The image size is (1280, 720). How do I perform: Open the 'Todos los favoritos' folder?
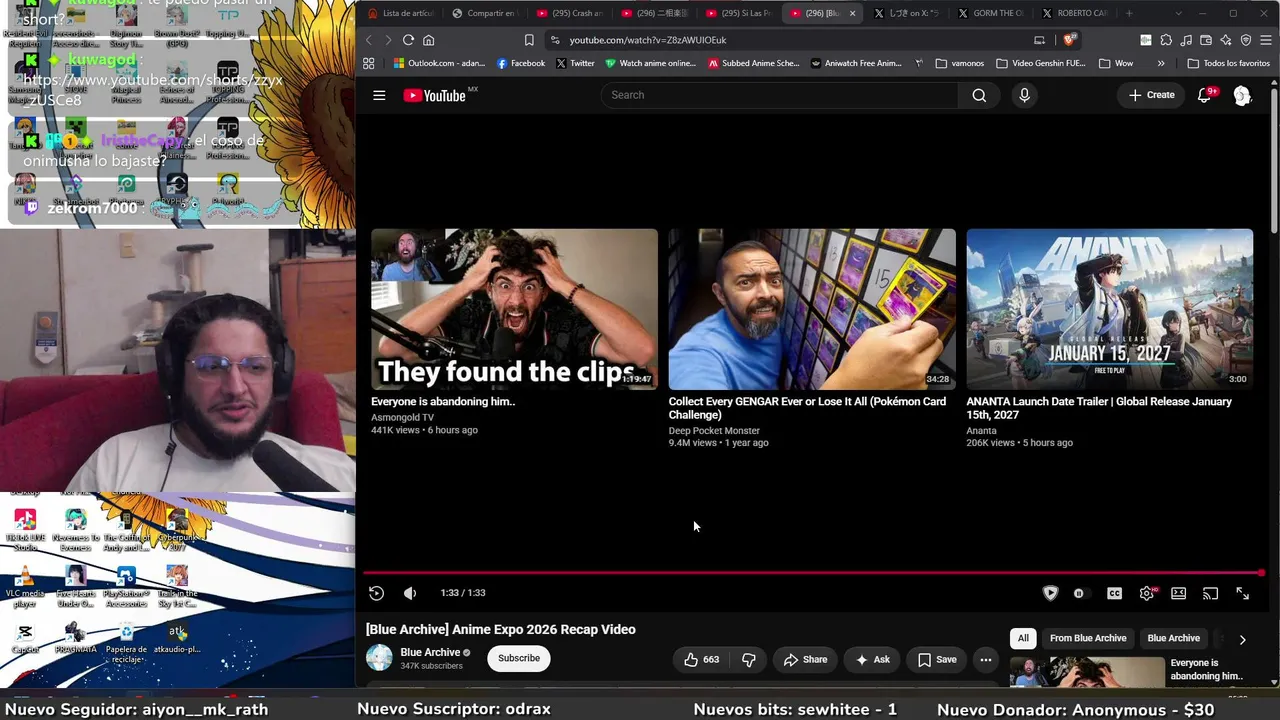(1229, 63)
